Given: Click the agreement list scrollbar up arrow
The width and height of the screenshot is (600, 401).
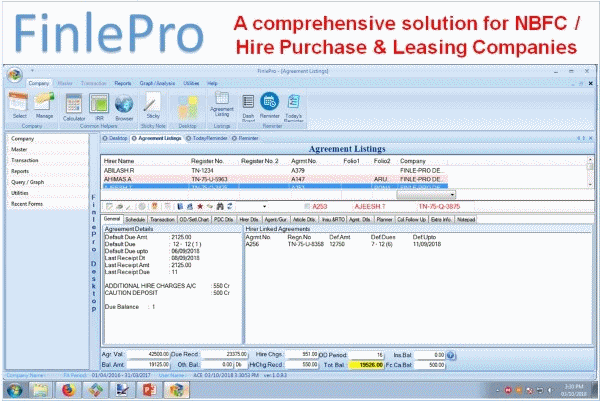Looking at the screenshot, I should click(590, 159).
